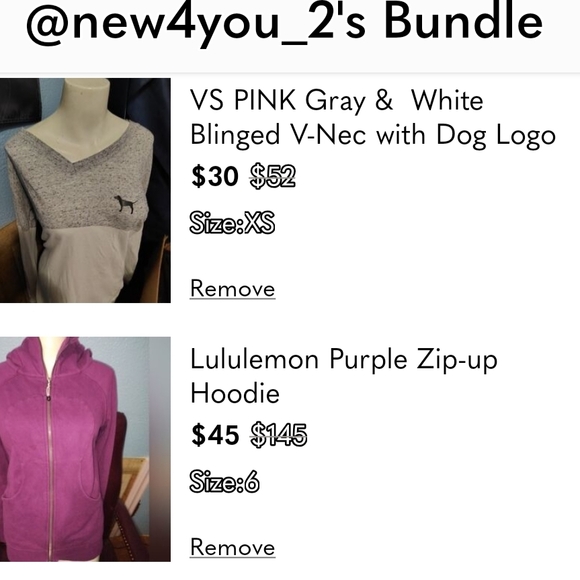The width and height of the screenshot is (580, 580).
Task: Open the VS PINK gray shirt photo
Action: (85, 190)
